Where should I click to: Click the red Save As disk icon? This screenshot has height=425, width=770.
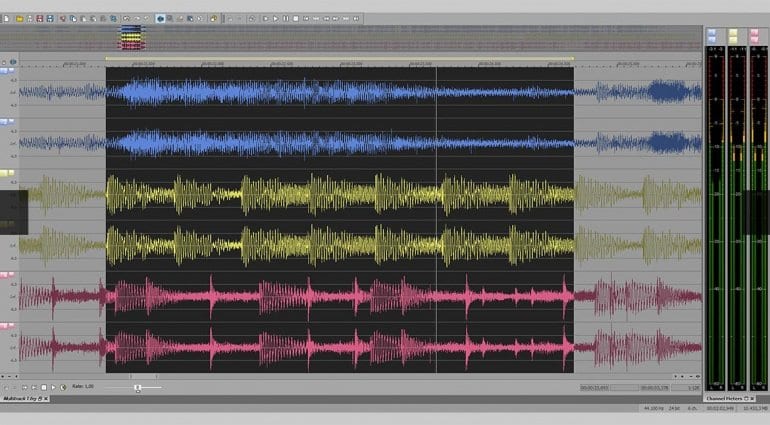point(40,19)
